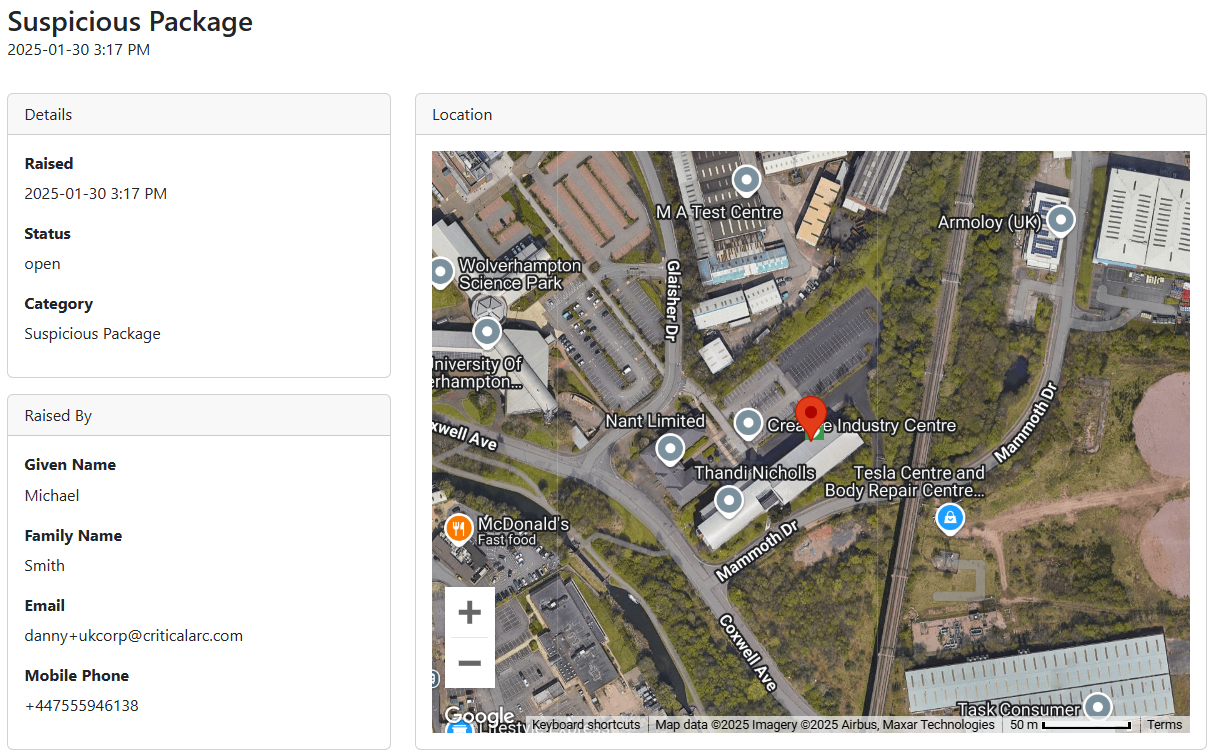Open the map Terms link
The height and width of the screenshot is (756, 1217).
1165,725
